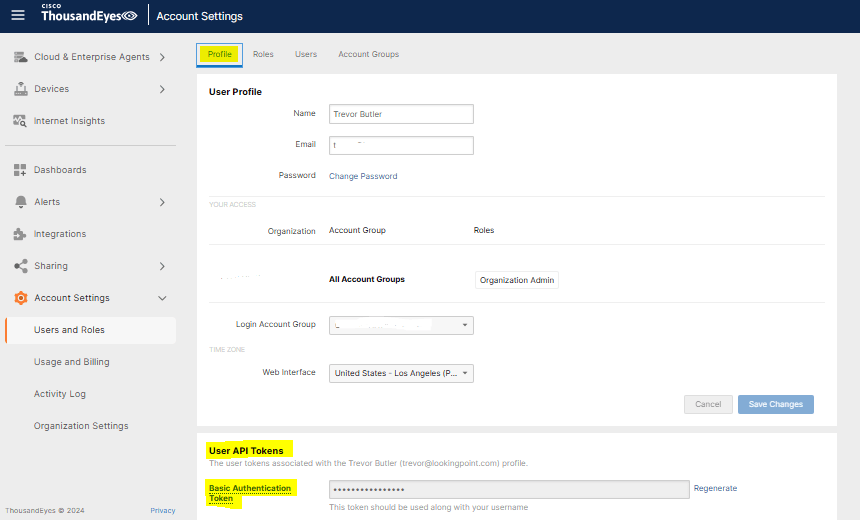Click the Sharing icon in sidebar
This screenshot has width=860, height=520.
[20, 266]
